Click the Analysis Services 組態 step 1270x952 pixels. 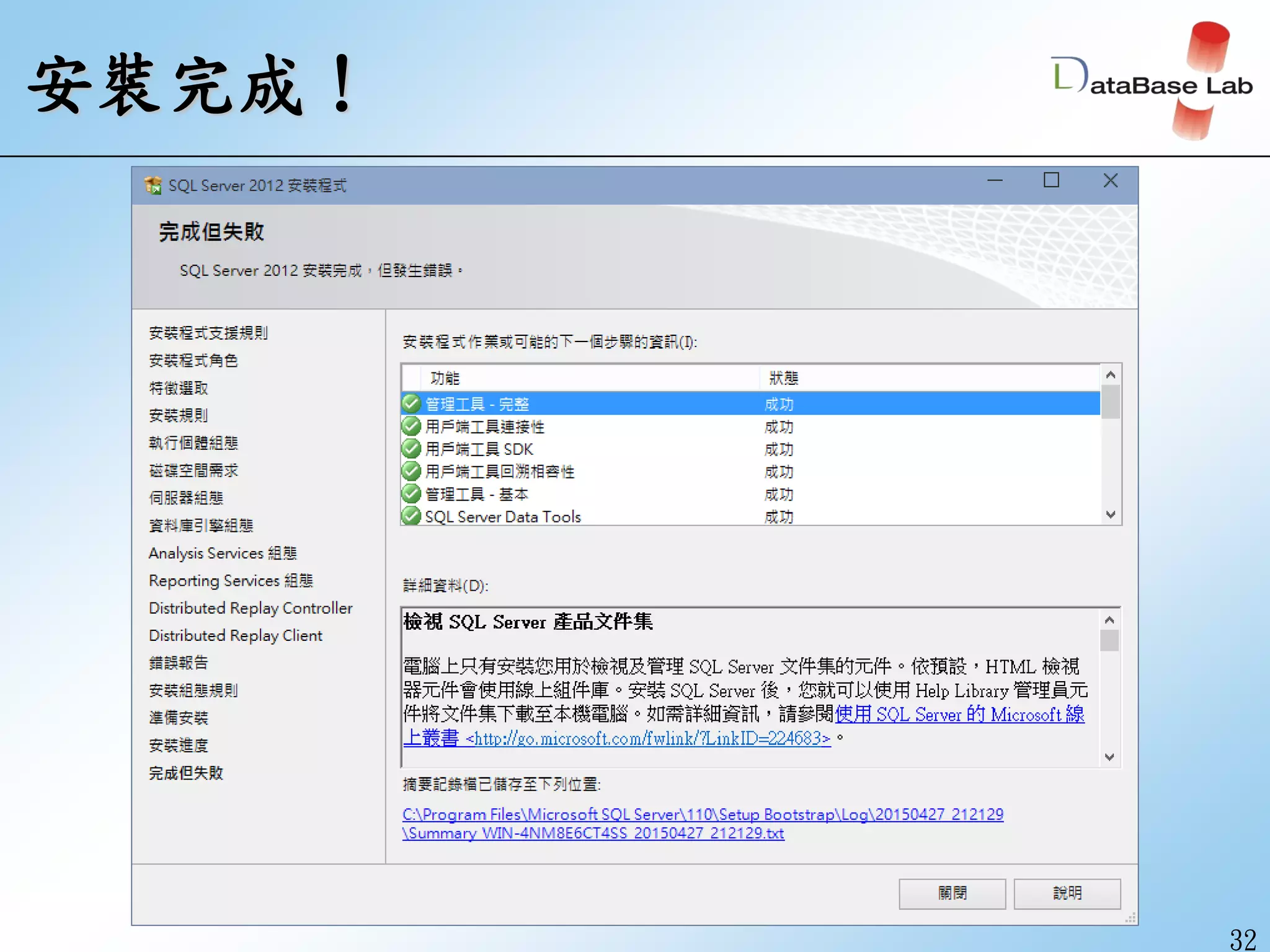223,553
